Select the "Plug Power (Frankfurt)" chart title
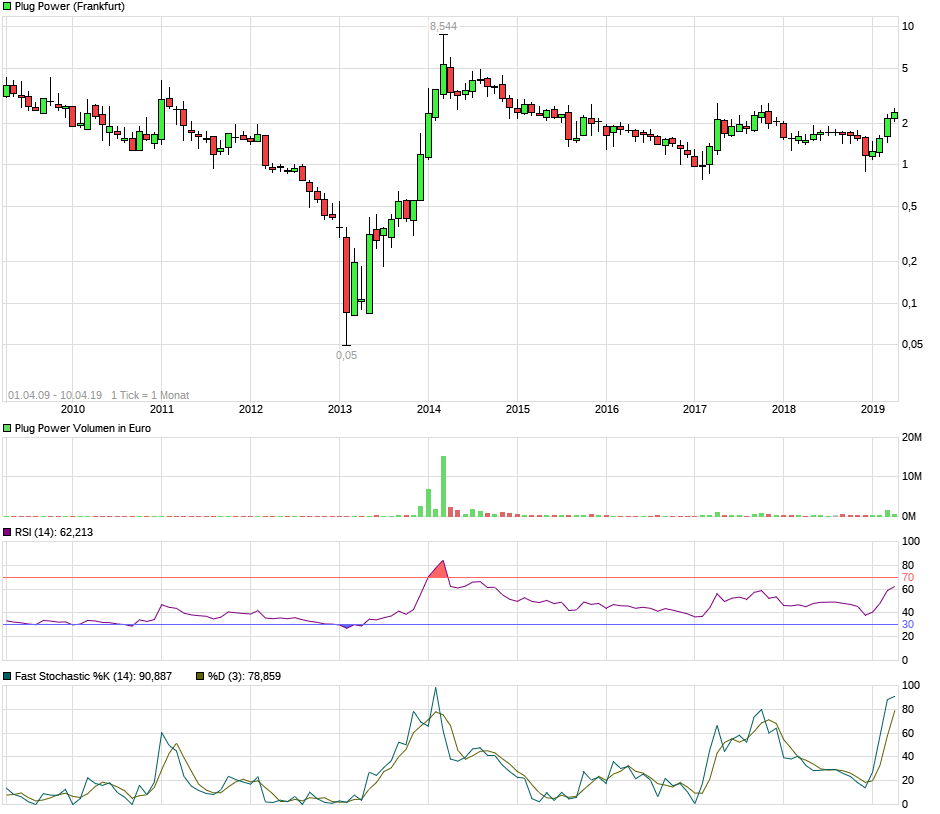940x814 pixels. point(70,7)
